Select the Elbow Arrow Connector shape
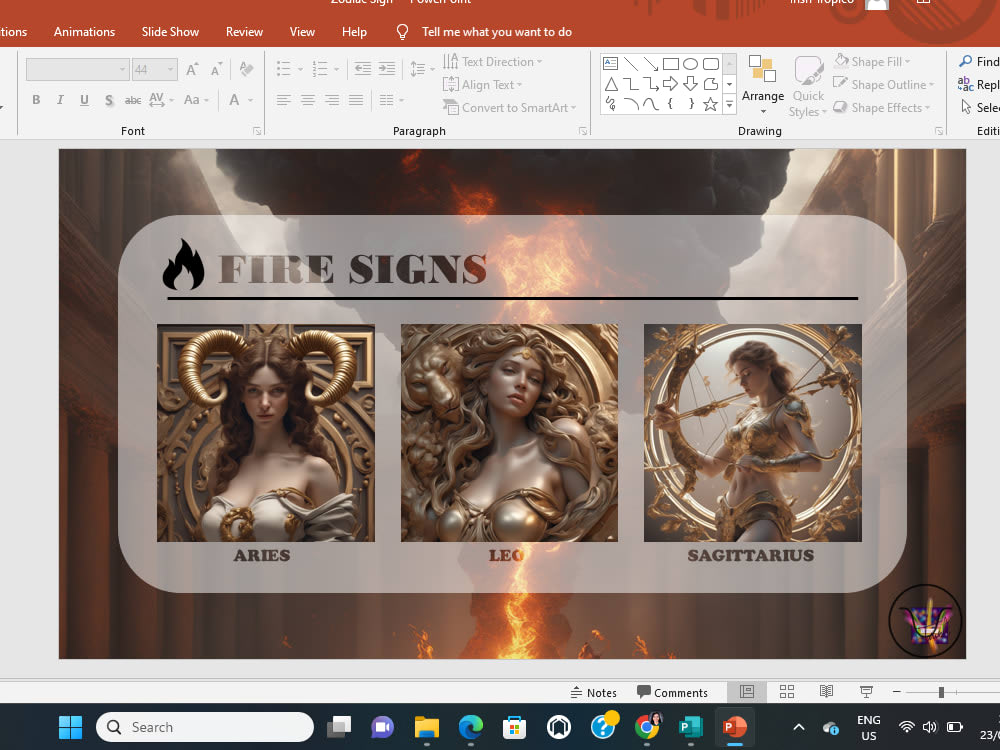The height and width of the screenshot is (750, 1000). pos(651,84)
